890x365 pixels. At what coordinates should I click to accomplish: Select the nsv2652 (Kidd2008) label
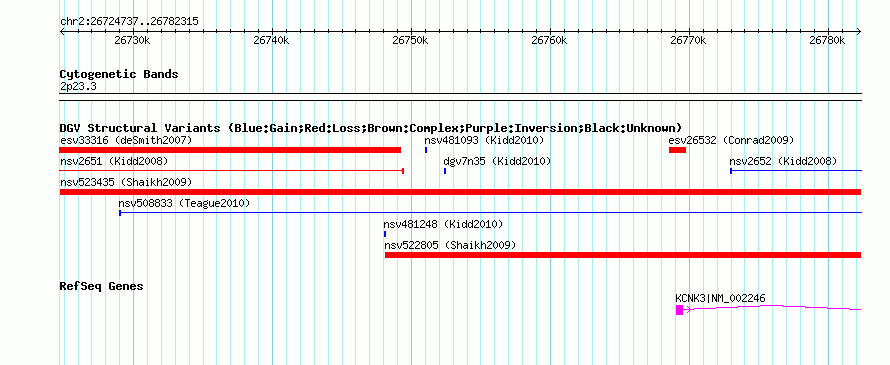tap(783, 161)
